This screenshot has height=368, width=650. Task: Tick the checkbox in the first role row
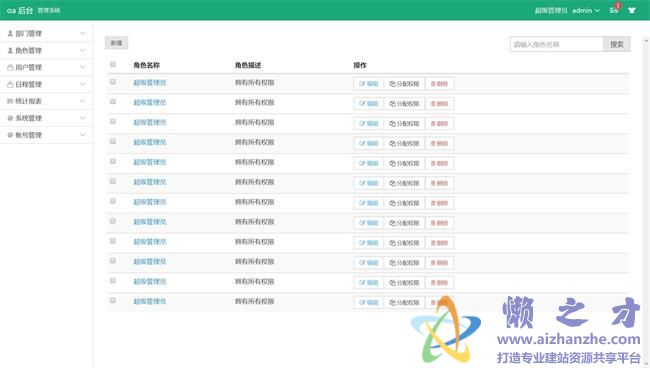point(113,82)
